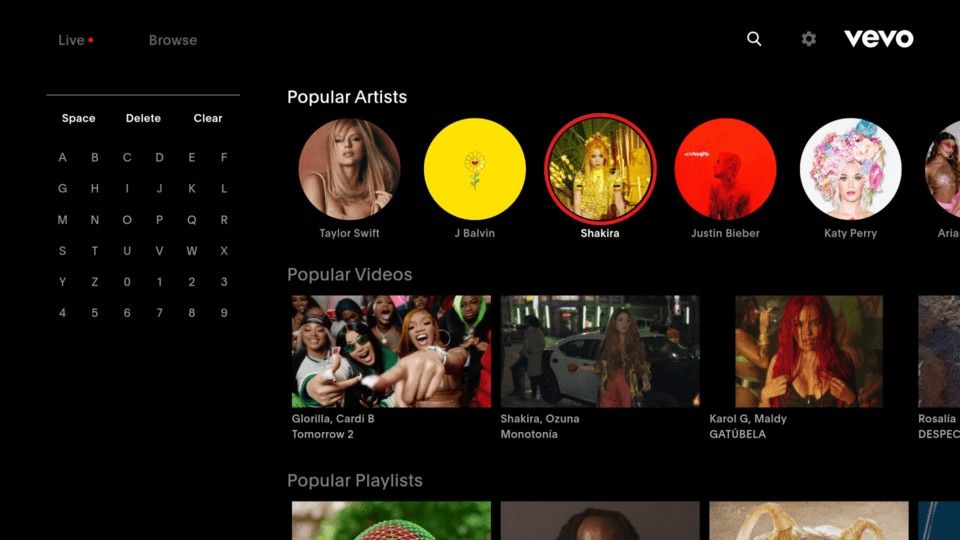Choose letter C on the keyboard
The image size is (960, 540).
(x=127, y=157)
